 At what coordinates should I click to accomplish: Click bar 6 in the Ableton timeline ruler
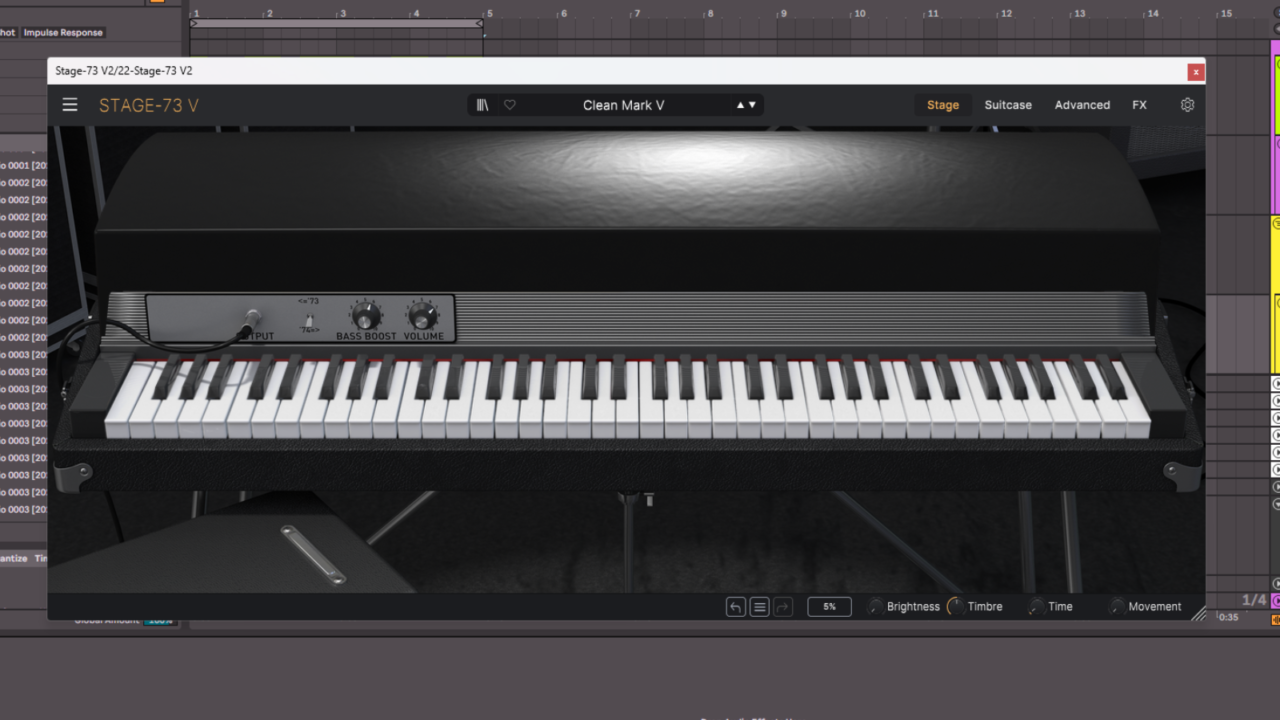(564, 14)
